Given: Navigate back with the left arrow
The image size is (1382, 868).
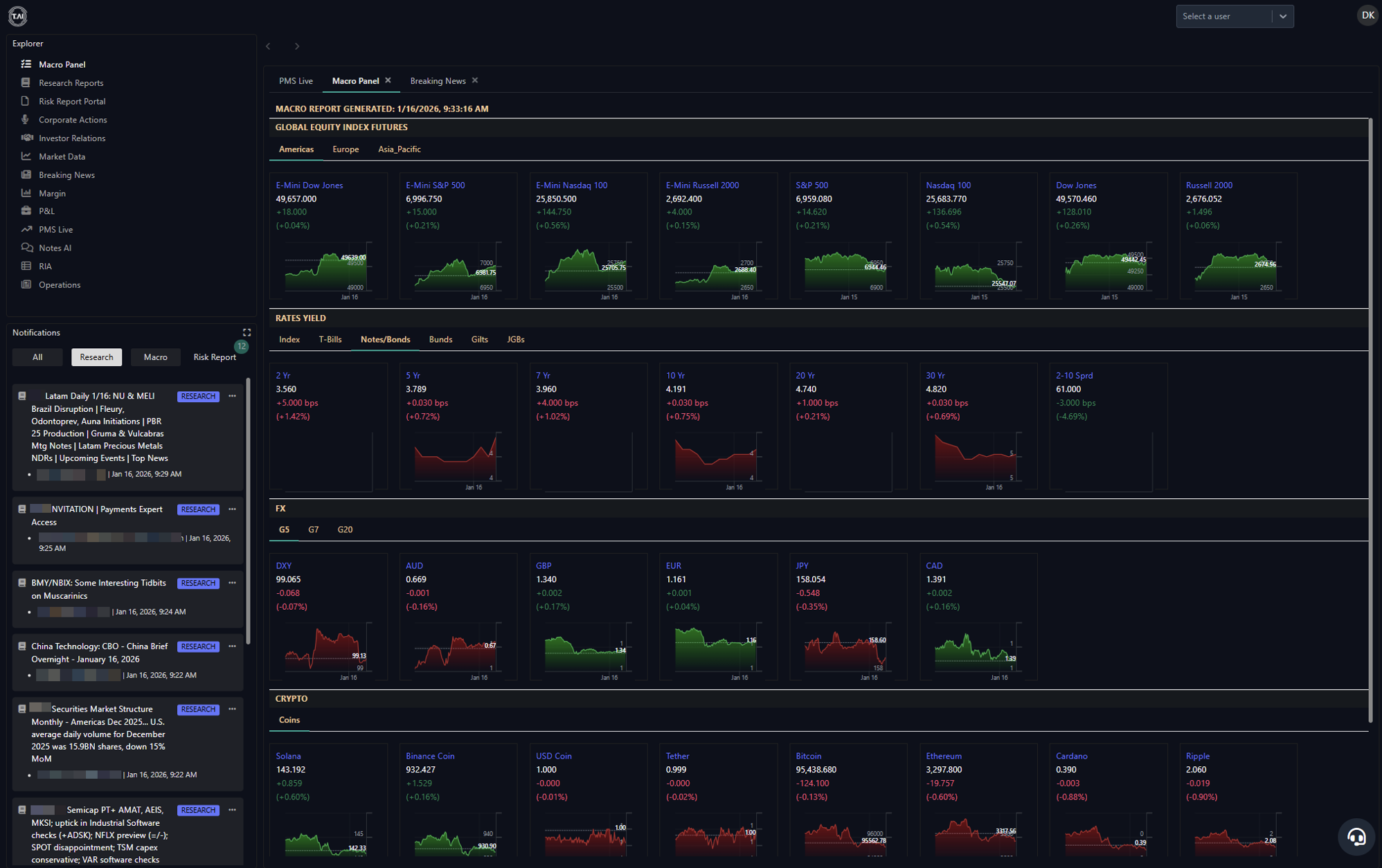Looking at the screenshot, I should click(x=269, y=46).
